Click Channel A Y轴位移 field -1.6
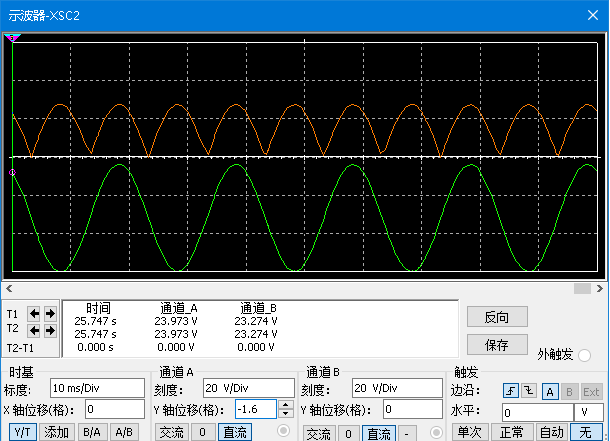Viewport: 610px width, 441px height. point(256,409)
